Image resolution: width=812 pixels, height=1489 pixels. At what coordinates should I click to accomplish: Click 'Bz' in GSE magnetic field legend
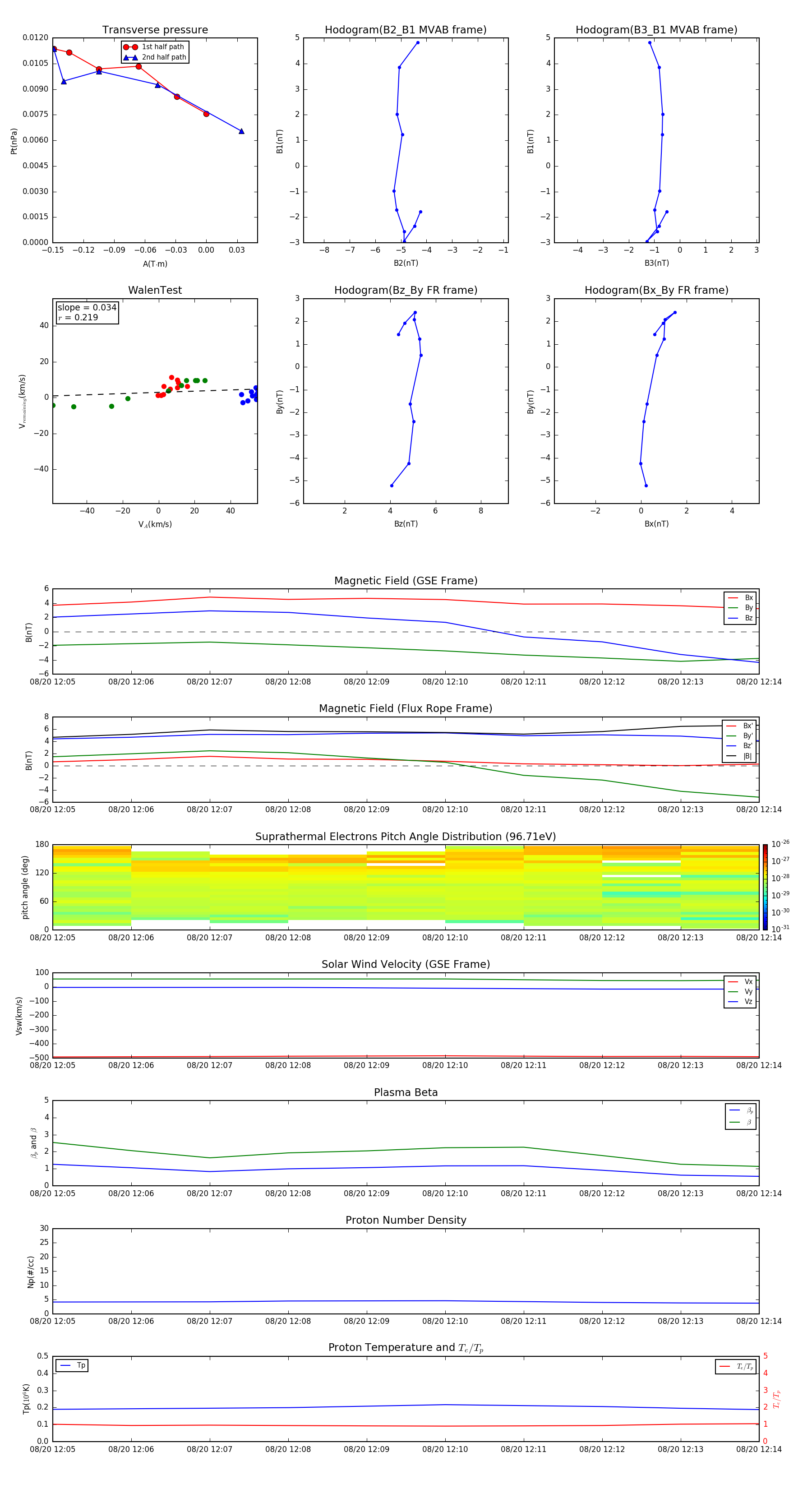point(741,618)
